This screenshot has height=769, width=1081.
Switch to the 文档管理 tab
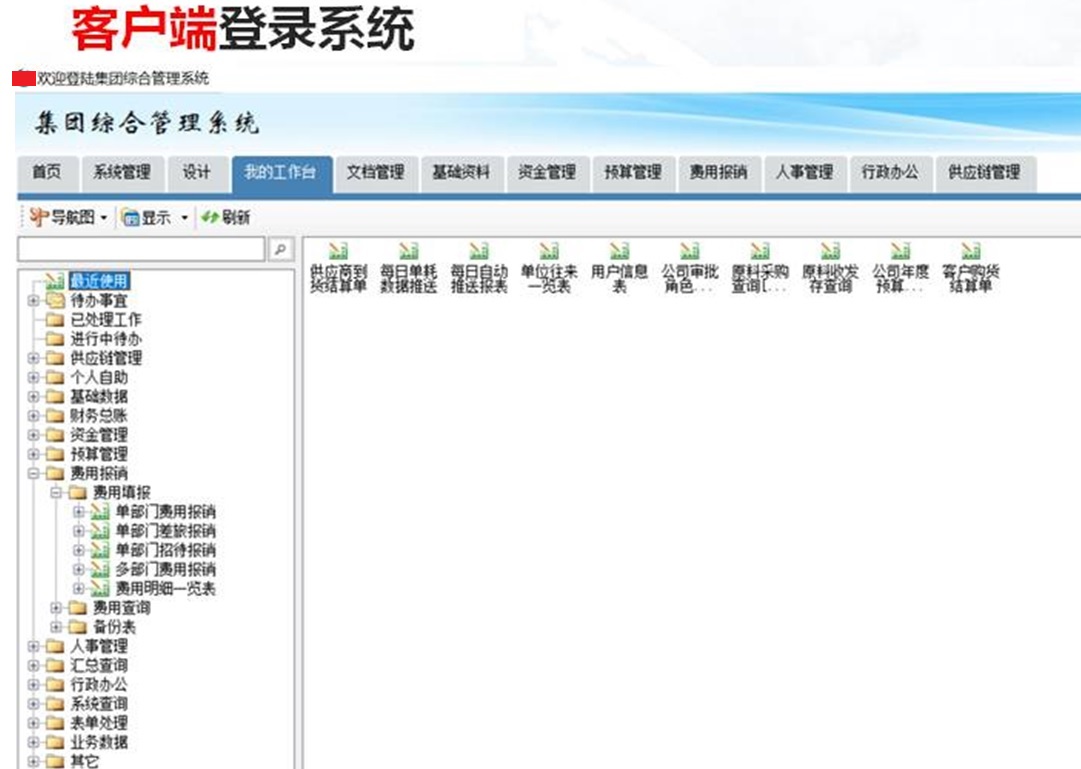[375, 172]
